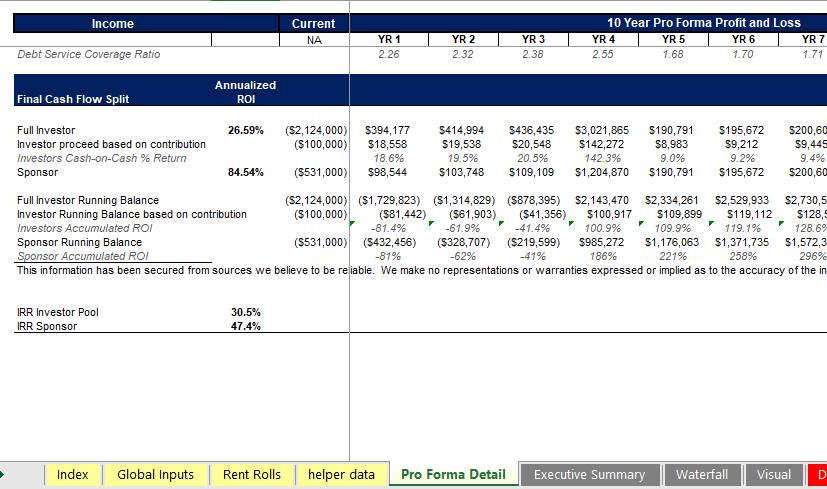Image resolution: width=827 pixels, height=489 pixels.
Task: Select the 30.5% IRR value cell
Action: coord(246,312)
